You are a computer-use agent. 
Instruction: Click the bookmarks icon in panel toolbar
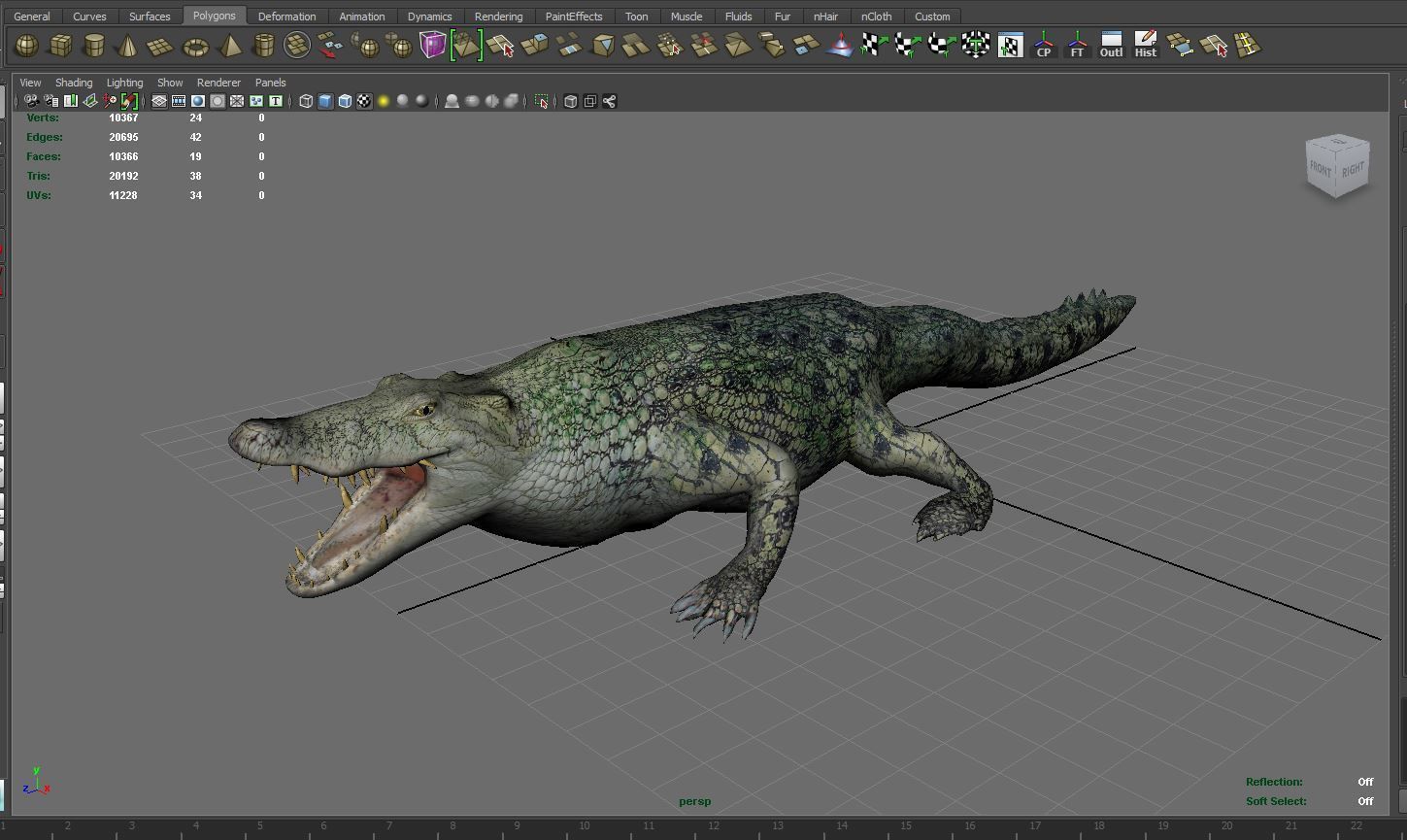coord(71,101)
